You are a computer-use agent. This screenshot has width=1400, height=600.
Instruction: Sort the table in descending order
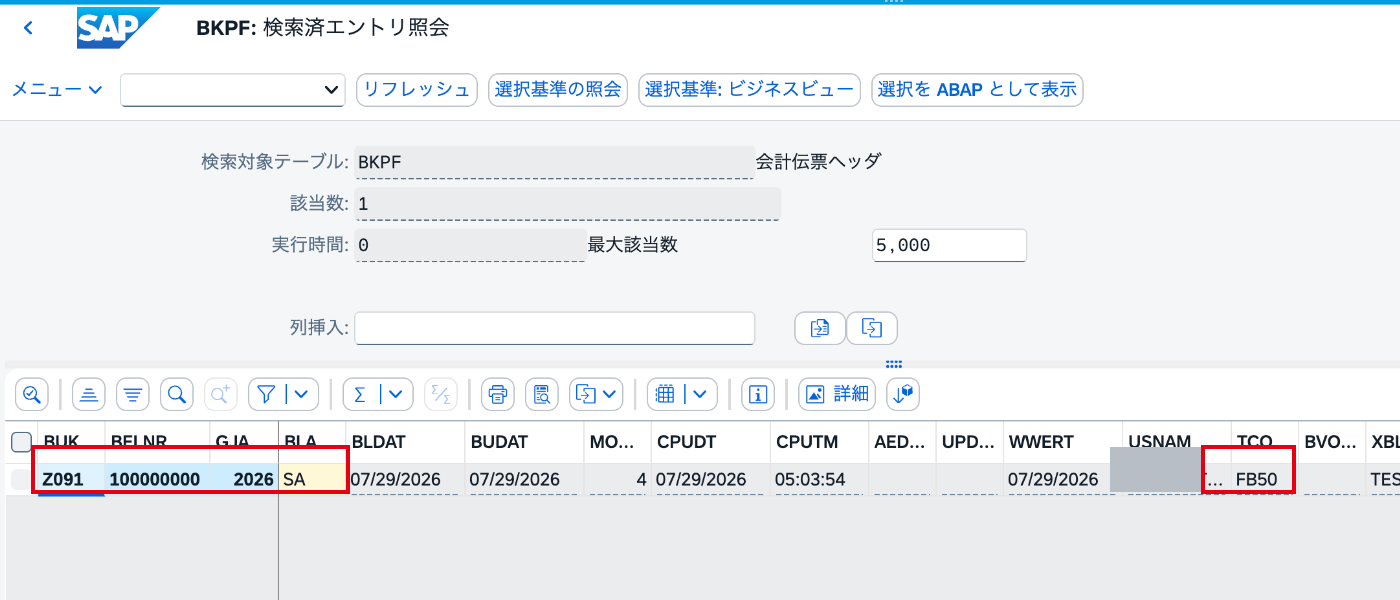[133, 394]
